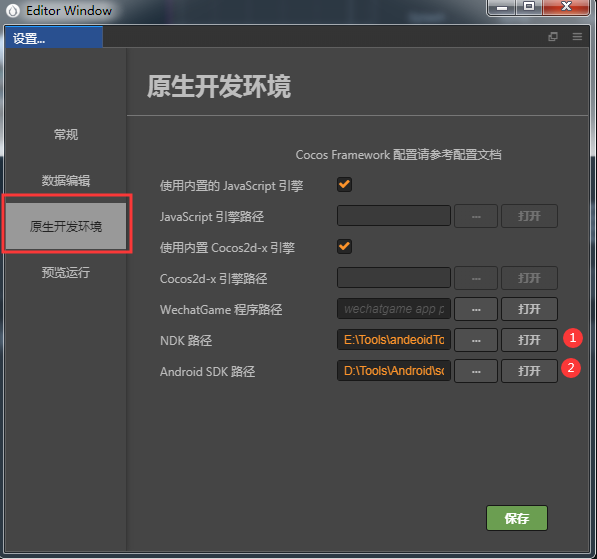597x559 pixels.
Task: Click the 保存 button
Action: 517,518
